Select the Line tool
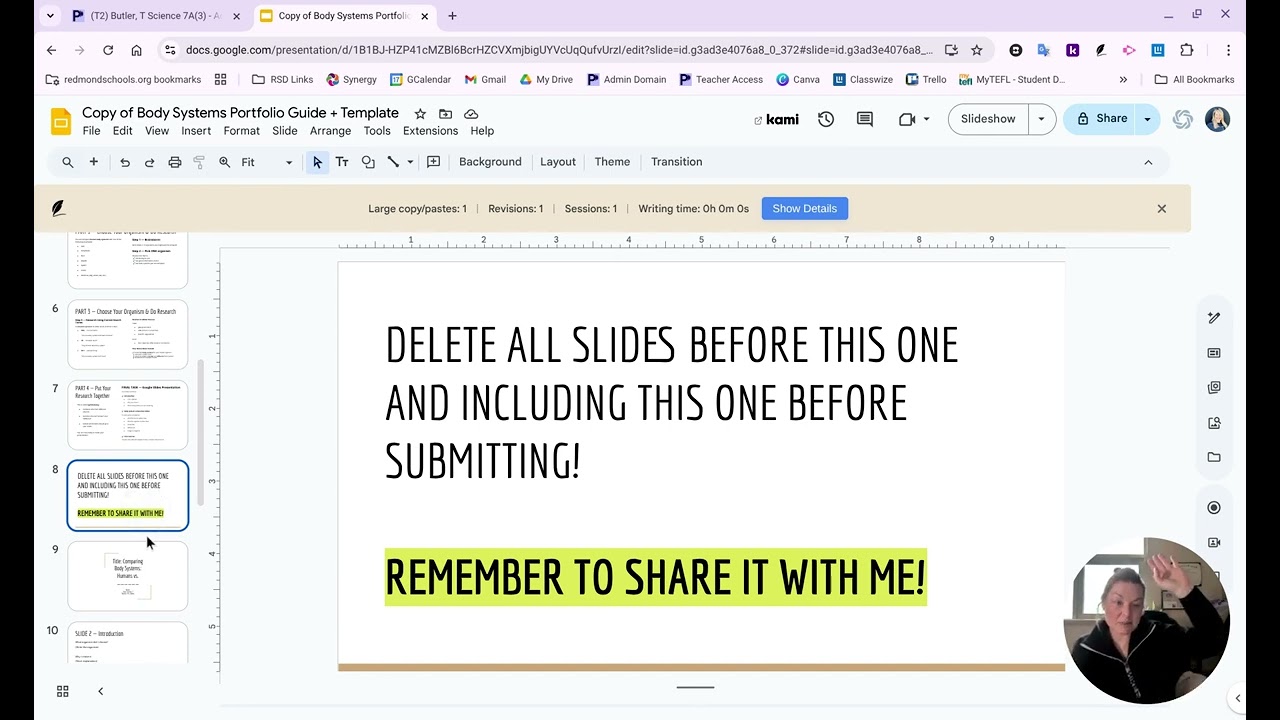The width and height of the screenshot is (1280, 720). click(x=393, y=162)
